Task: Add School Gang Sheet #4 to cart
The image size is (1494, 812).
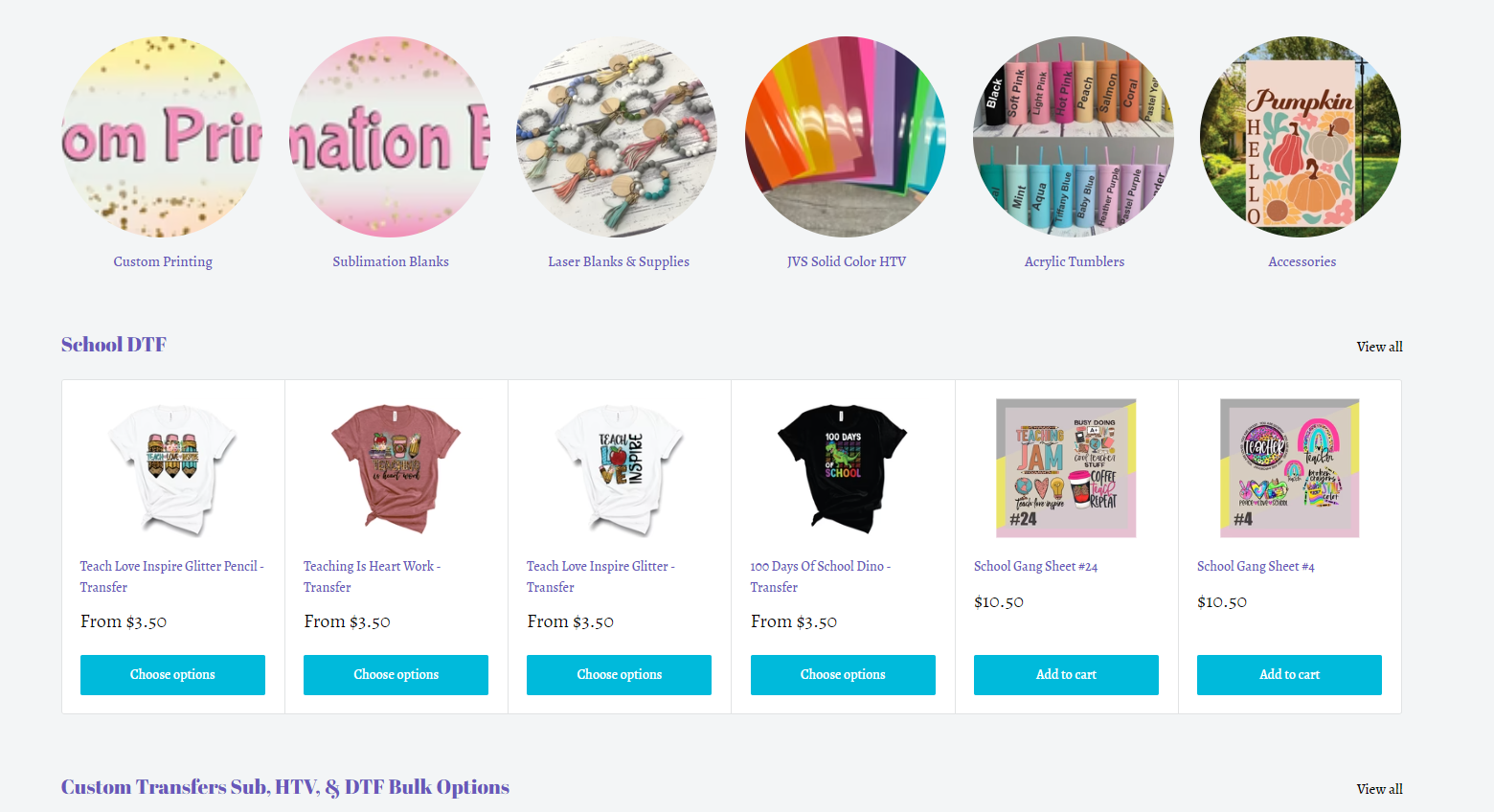Action: 1289,675
